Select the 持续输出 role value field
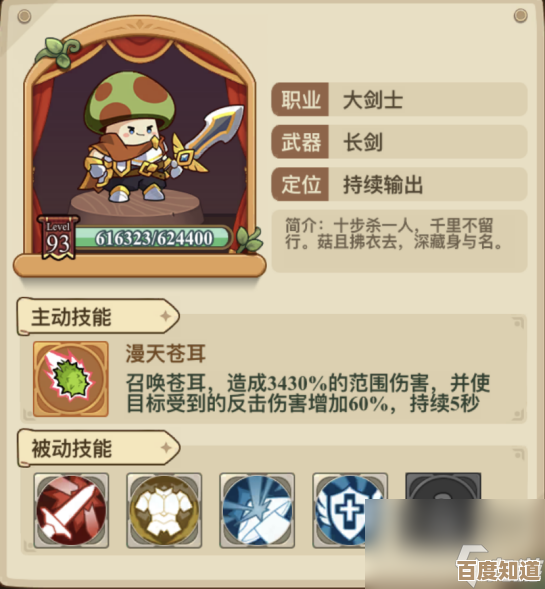Viewport: 545px width, 589px height. [x=428, y=184]
